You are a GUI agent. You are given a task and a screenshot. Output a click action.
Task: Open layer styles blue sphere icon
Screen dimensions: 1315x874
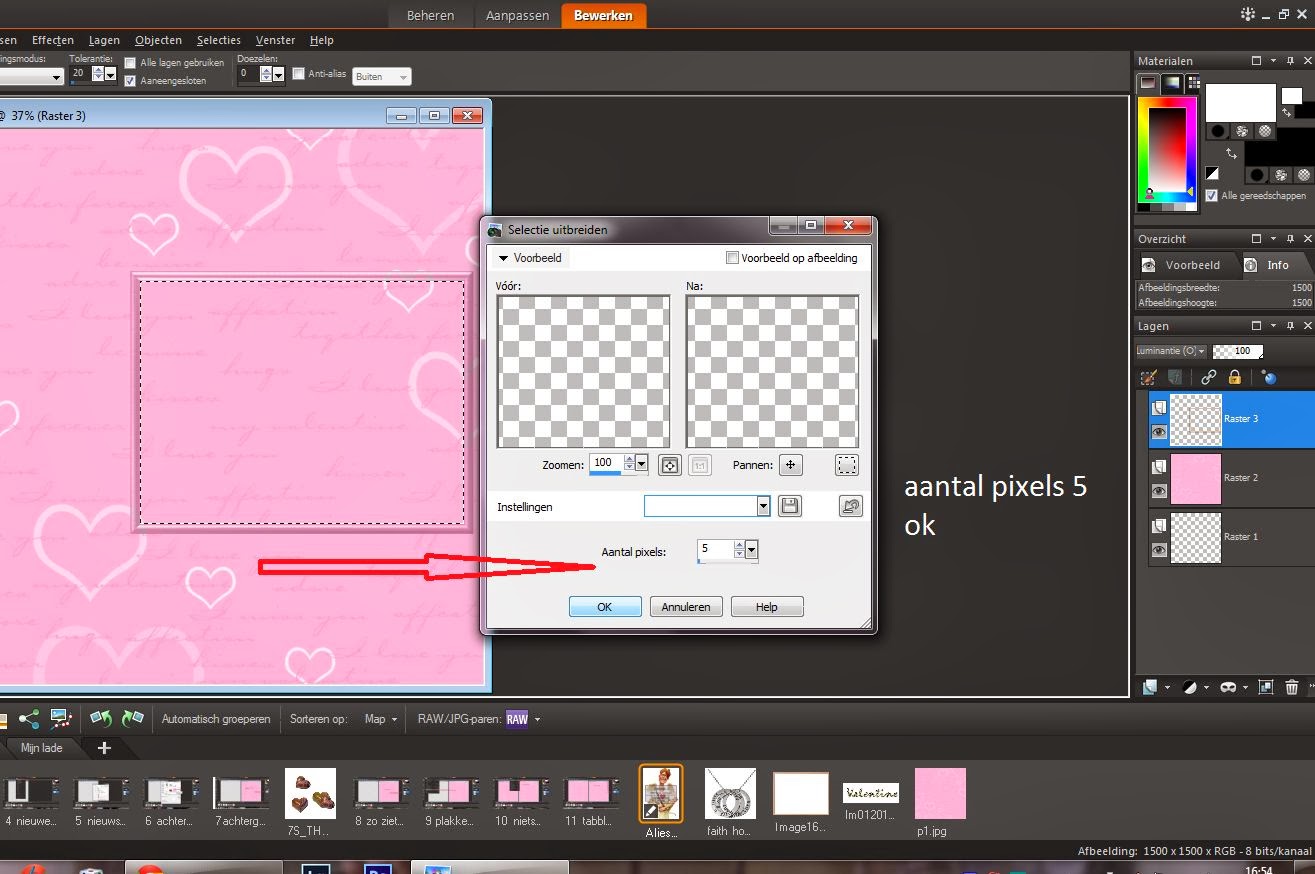1270,377
